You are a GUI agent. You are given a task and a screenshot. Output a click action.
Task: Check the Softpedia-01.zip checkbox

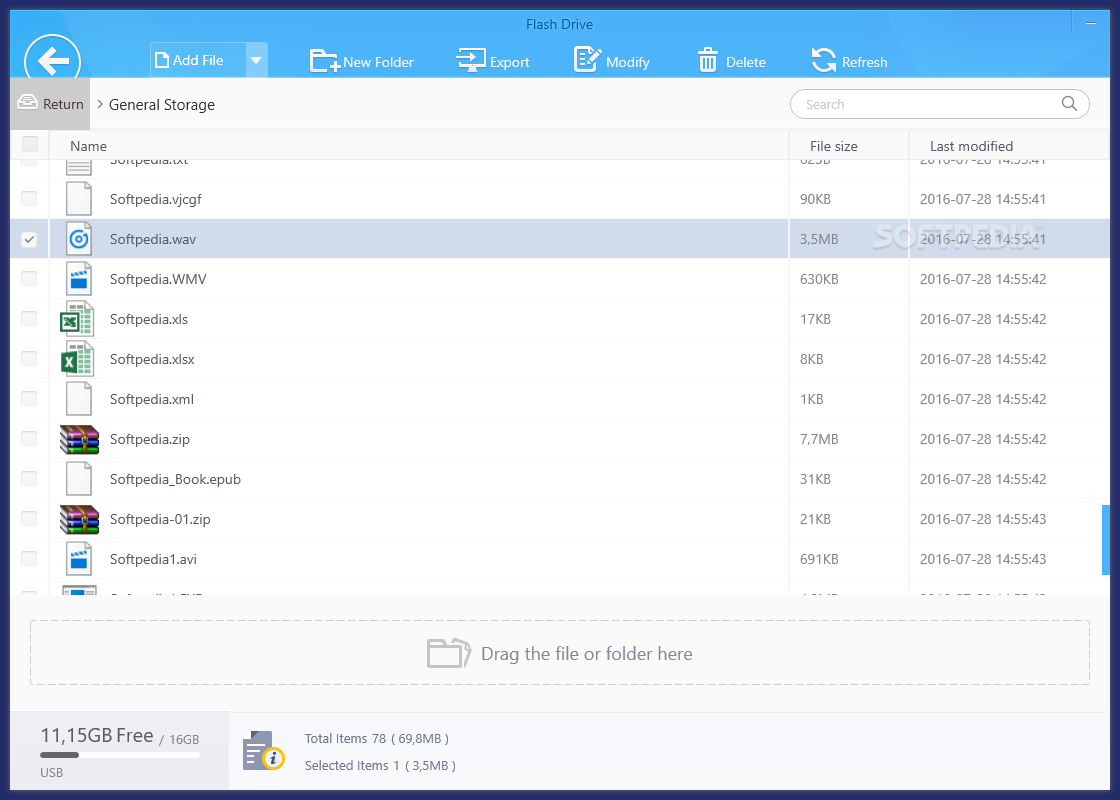[x=29, y=519]
